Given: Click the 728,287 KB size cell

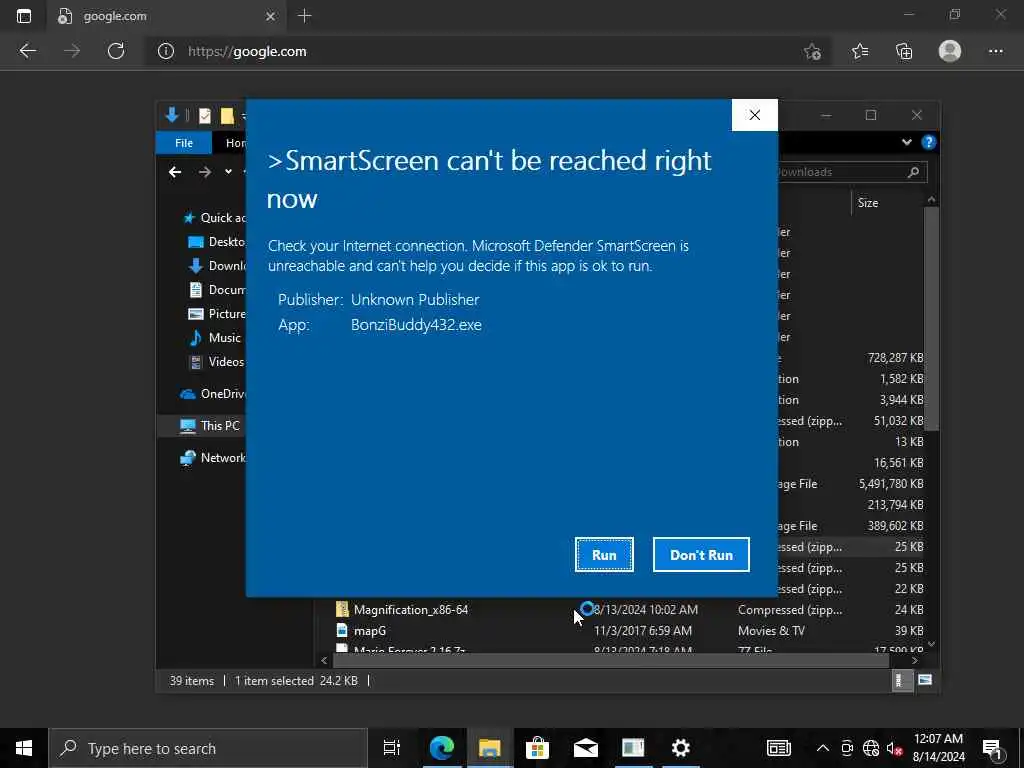Looking at the screenshot, I should [895, 358].
